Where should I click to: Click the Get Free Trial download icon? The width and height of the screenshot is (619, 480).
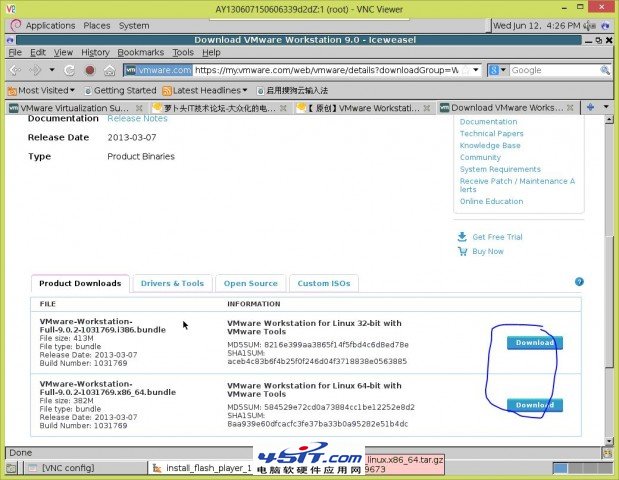pos(462,236)
